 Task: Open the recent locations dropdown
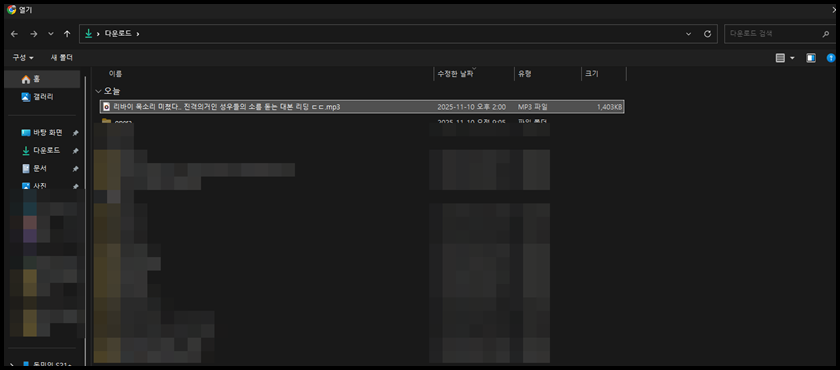pyautogui.click(x=51, y=34)
